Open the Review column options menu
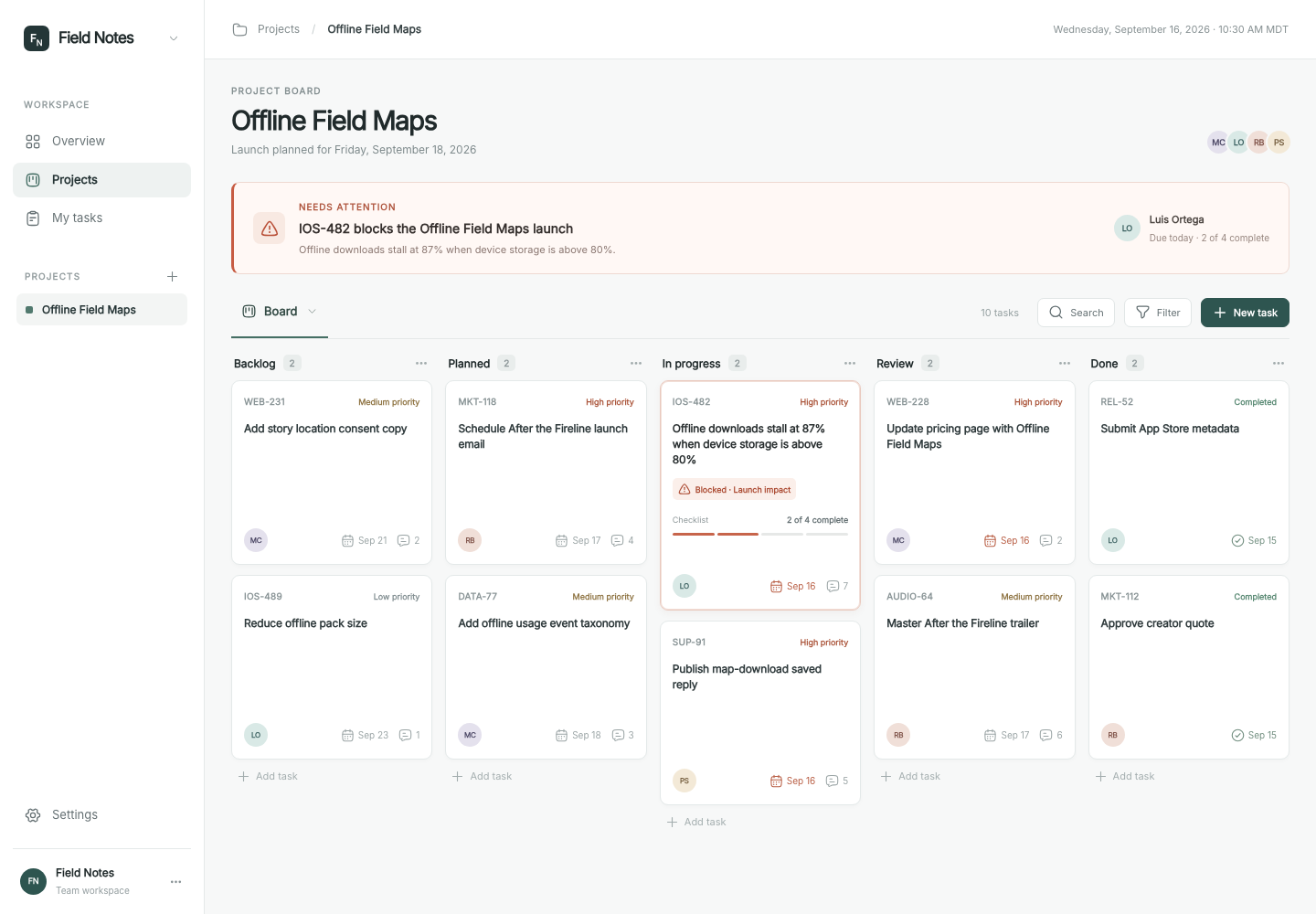The width and height of the screenshot is (1316, 914). pos(1065,364)
